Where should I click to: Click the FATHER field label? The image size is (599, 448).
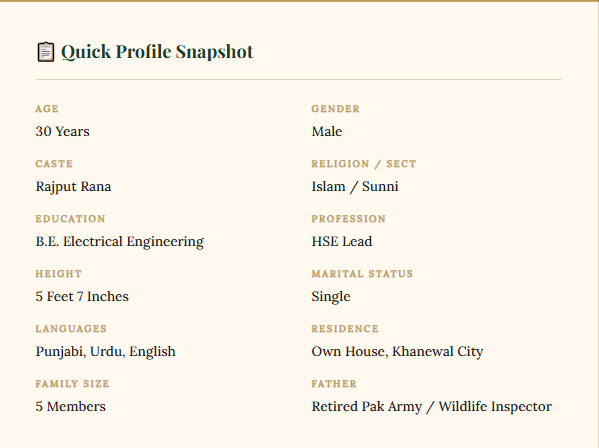pyautogui.click(x=334, y=384)
